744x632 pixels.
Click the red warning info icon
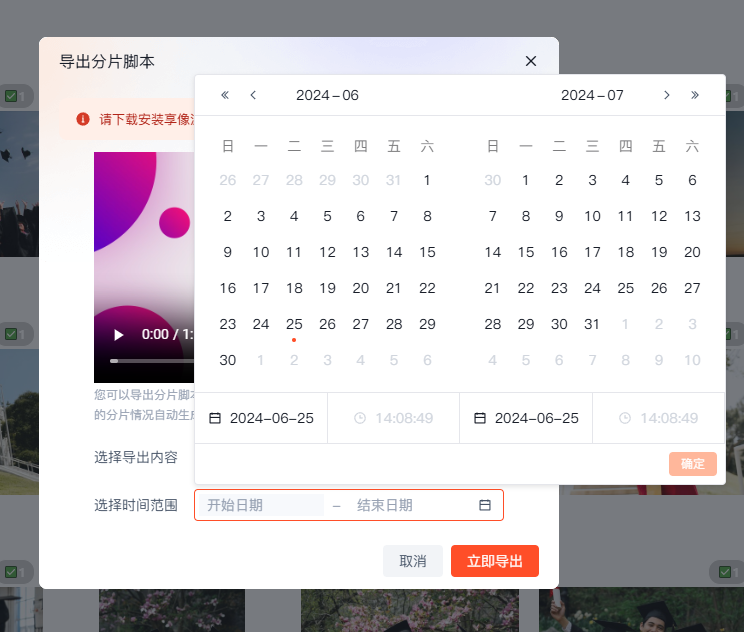pyautogui.click(x=83, y=119)
